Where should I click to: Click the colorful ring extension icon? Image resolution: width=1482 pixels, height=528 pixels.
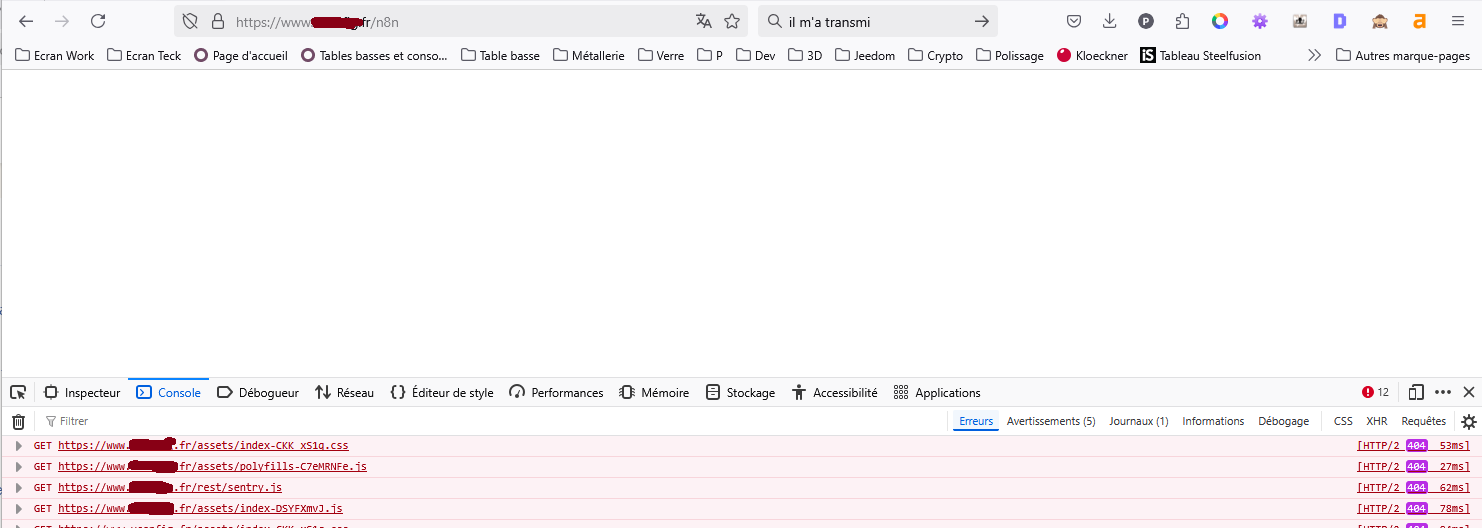pyautogui.click(x=1220, y=21)
